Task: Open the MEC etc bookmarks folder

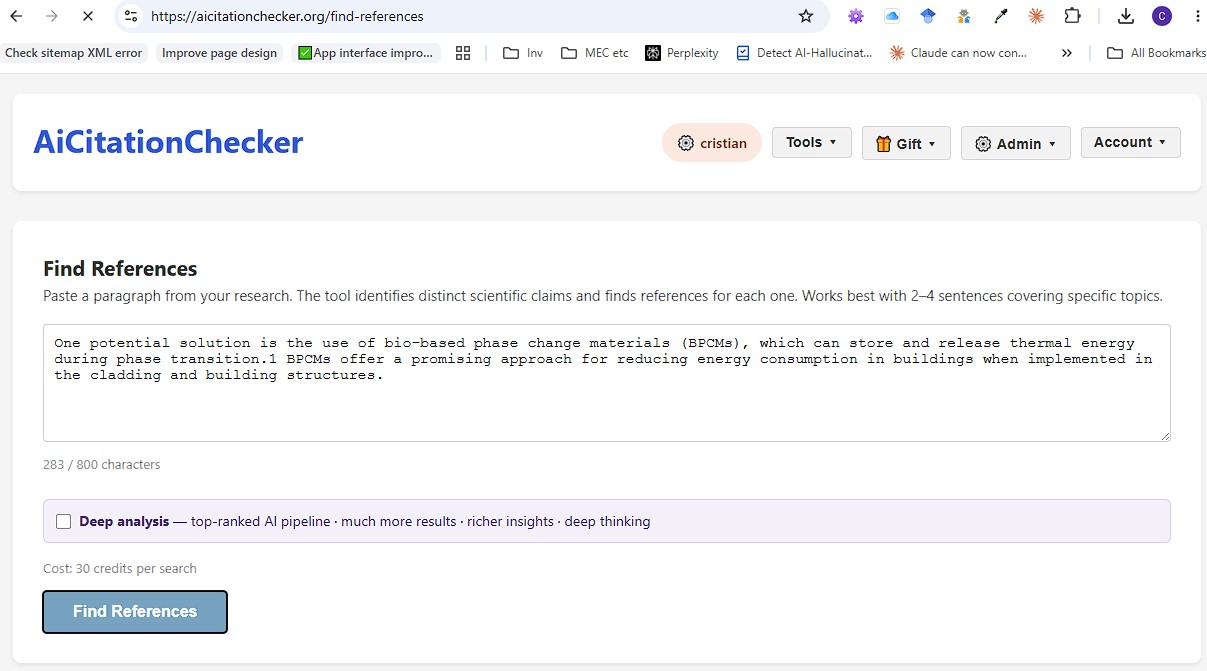Action: [x=595, y=53]
